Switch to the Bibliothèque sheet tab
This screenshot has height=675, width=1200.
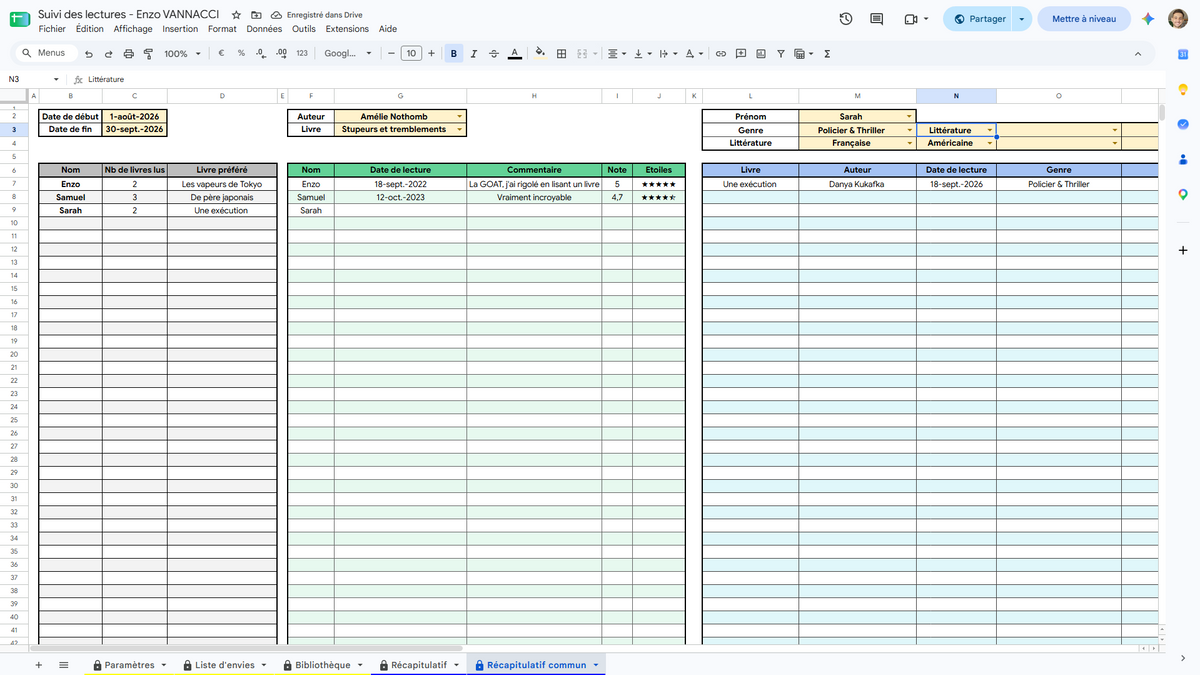[x=321, y=665]
